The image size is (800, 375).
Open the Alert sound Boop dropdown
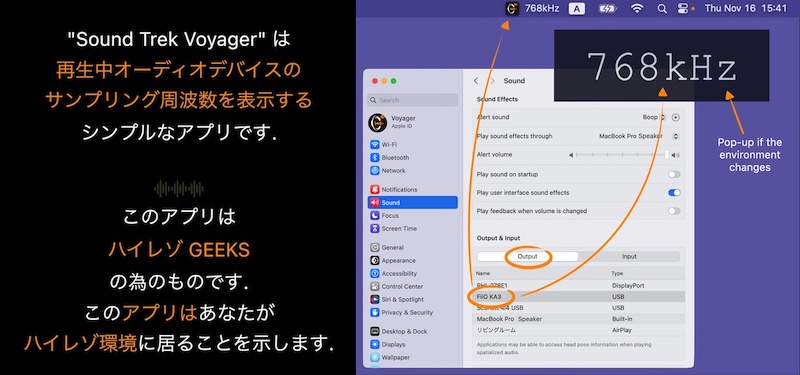pos(655,117)
